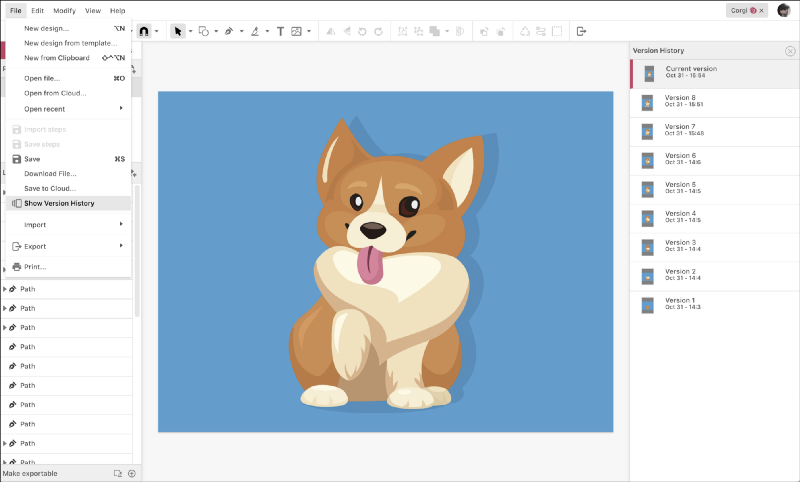This screenshot has width=800, height=482.
Task: Select Version 8 in history list
Action: tap(680, 100)
